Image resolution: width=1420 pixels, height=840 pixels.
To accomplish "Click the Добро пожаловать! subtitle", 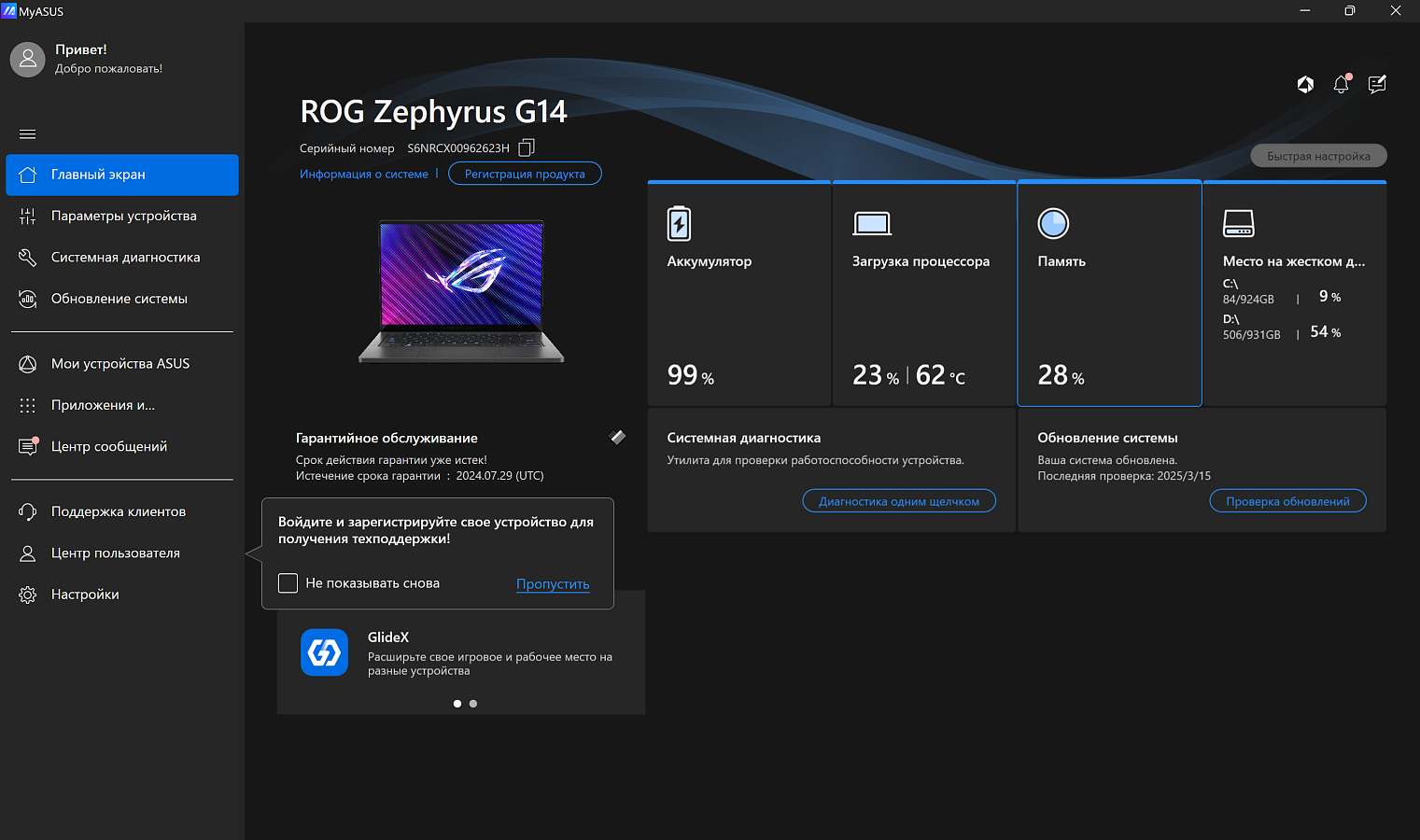I will pyautogui.click(x=108, y=69).
